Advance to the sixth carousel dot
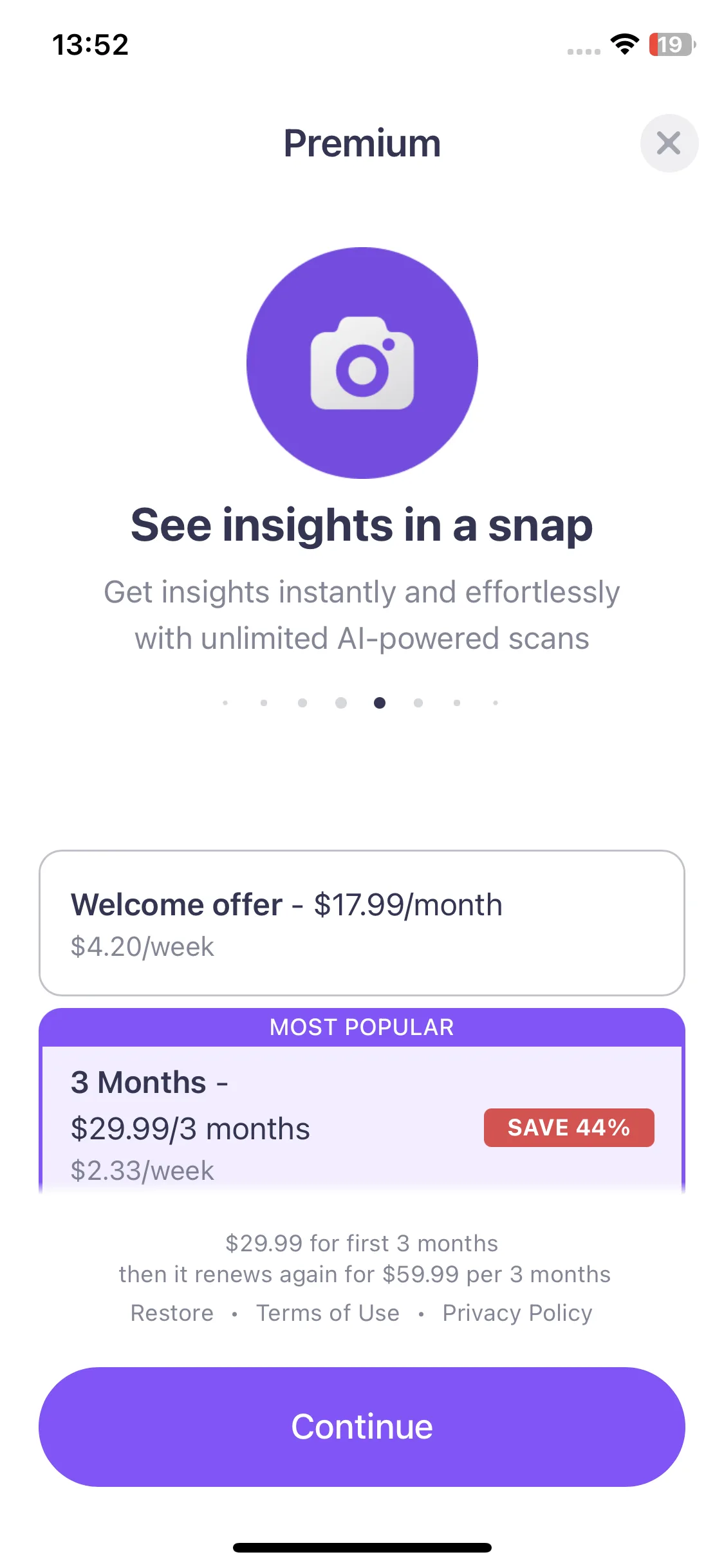Image resolution: width=724 pixels, height=1568 pixels. 418,703
